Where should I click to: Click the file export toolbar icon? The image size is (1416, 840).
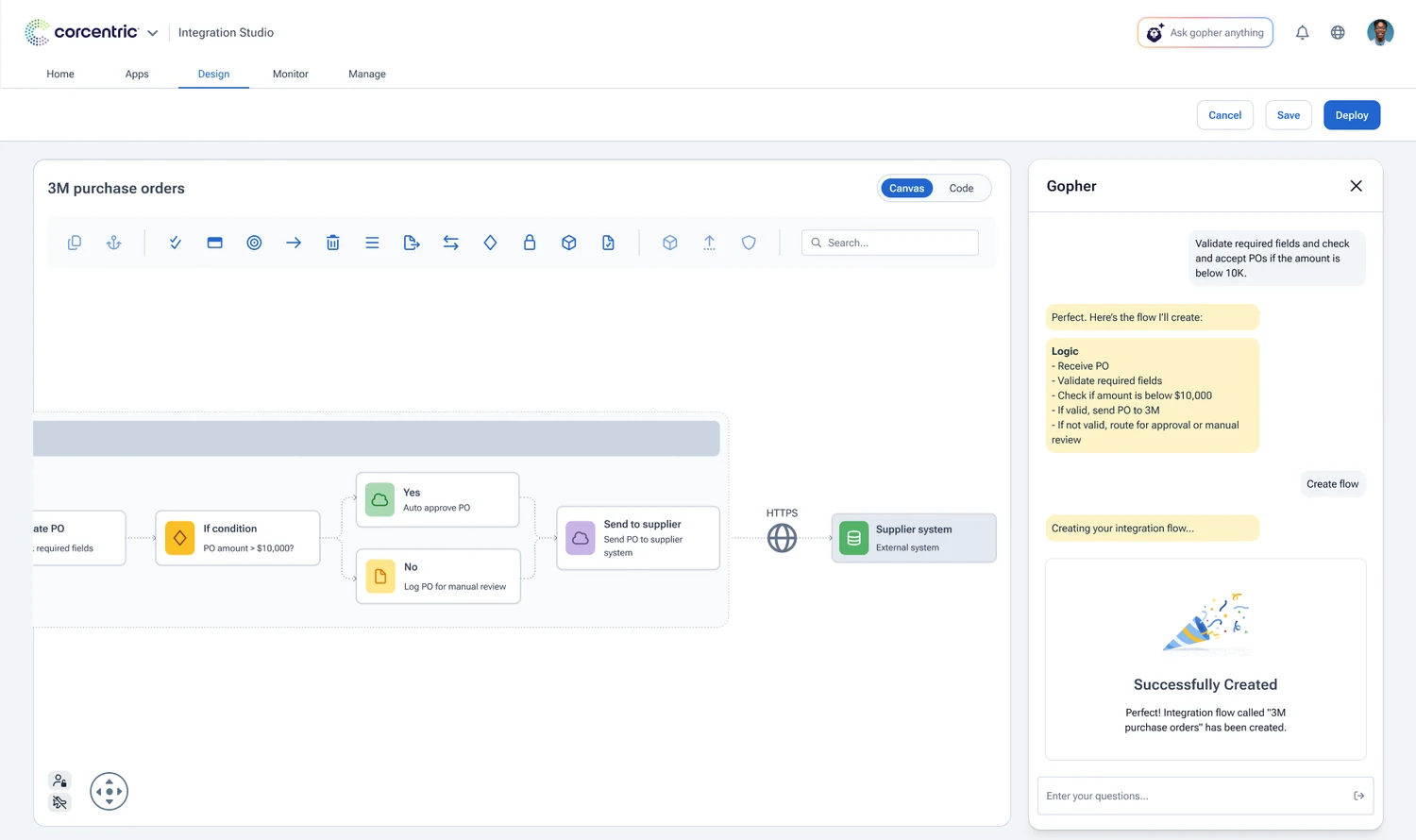(412, 243)
